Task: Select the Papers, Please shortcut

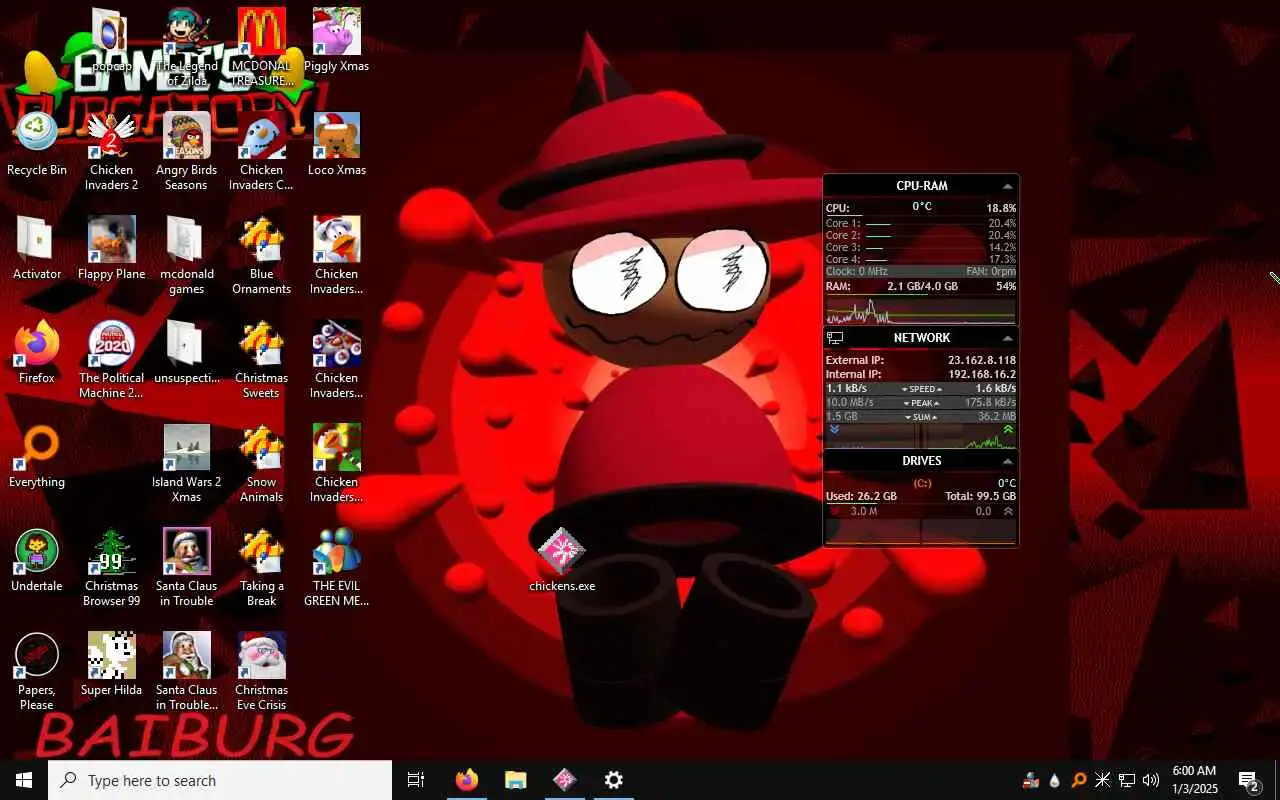Action: 37,671
